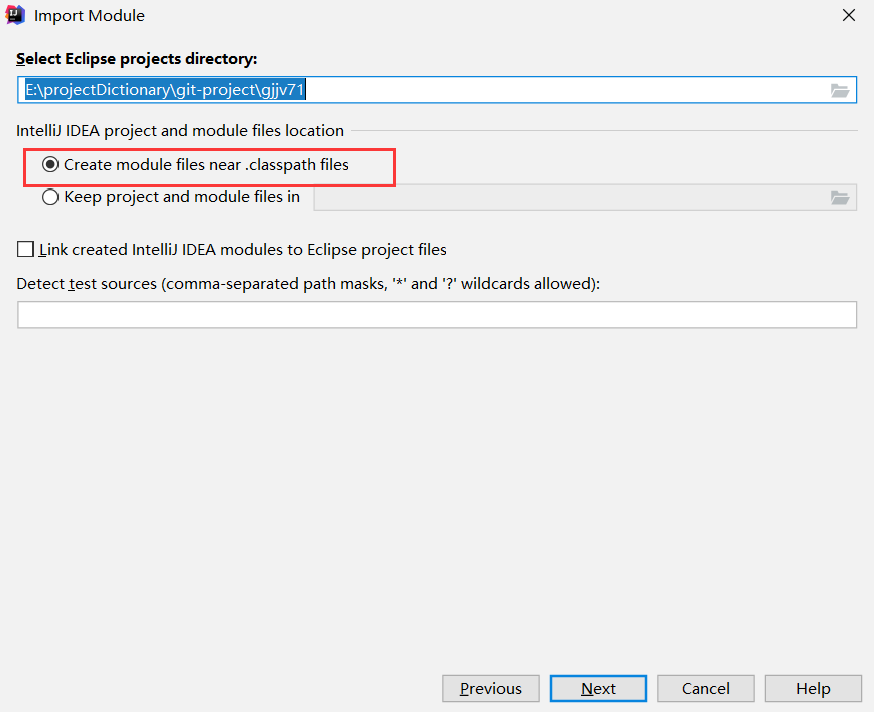Click the Eclipse projects directory path field
874x712 pixels.
tap(437, 90)
